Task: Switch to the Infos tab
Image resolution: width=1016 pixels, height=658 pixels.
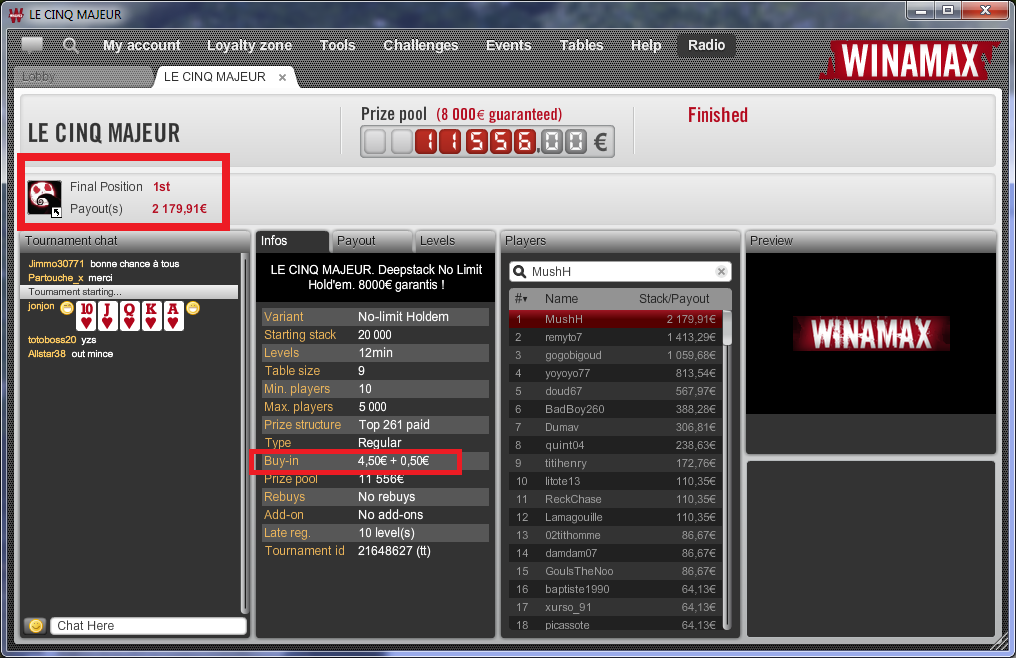Action: [x=292, y=241]
